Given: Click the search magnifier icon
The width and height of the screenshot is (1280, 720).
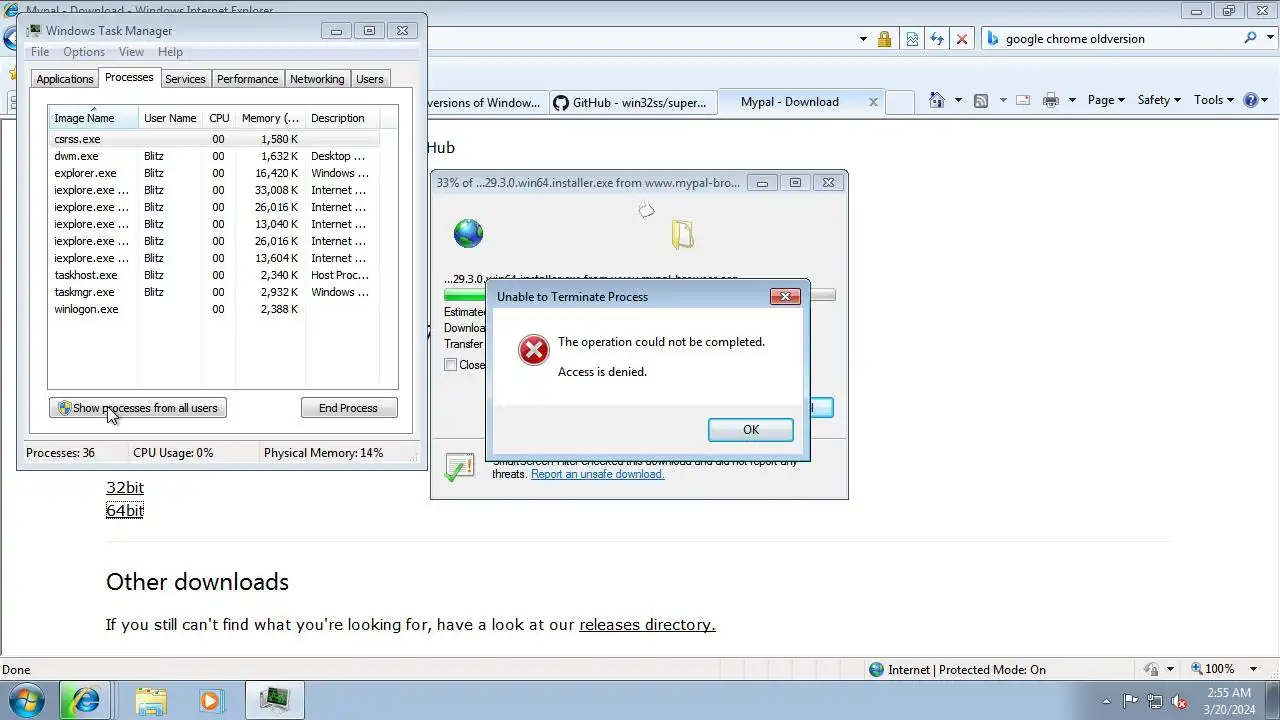Looking at the screenshot, I should click(1250, 38).
